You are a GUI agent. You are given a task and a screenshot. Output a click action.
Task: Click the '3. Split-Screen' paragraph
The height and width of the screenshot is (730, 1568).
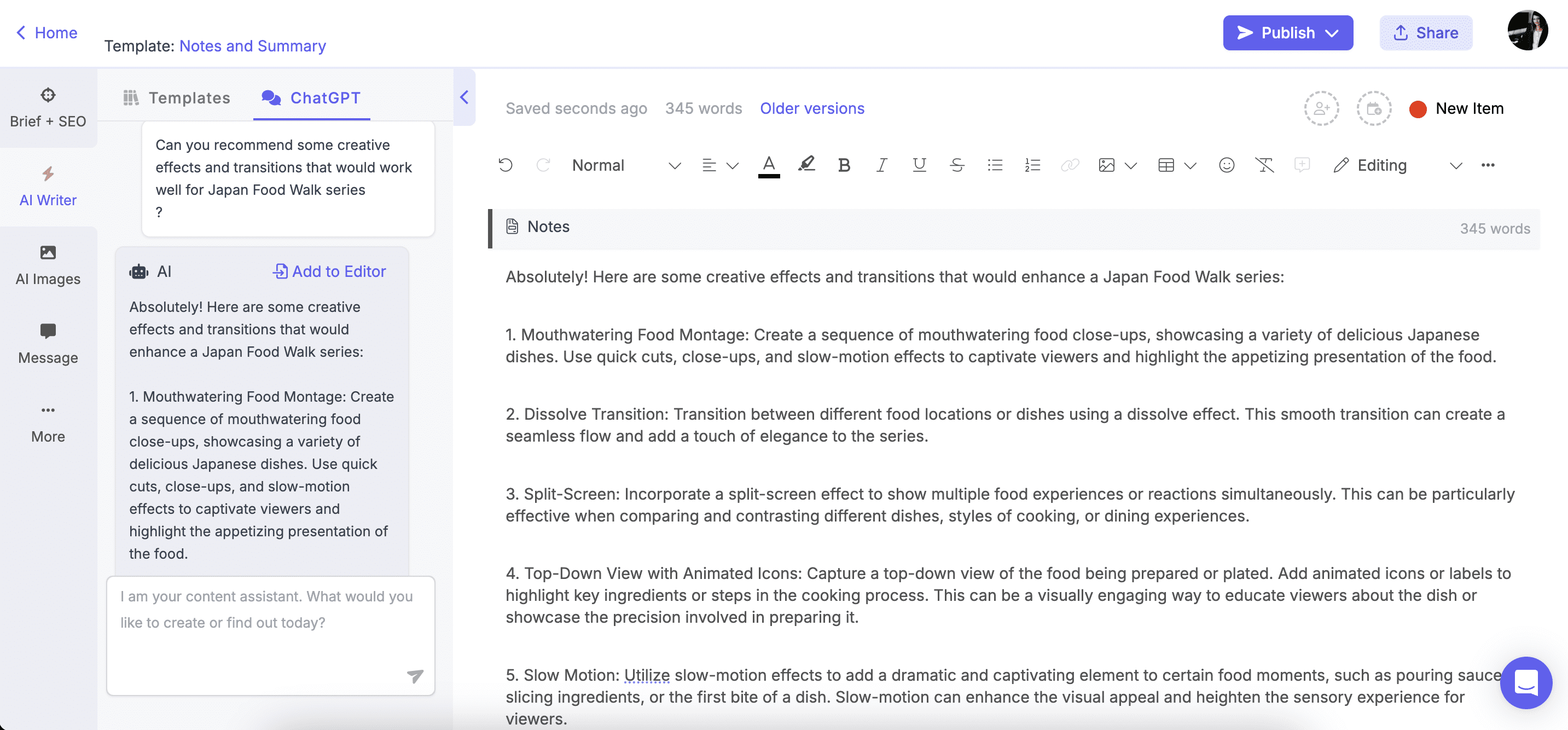1010,505
